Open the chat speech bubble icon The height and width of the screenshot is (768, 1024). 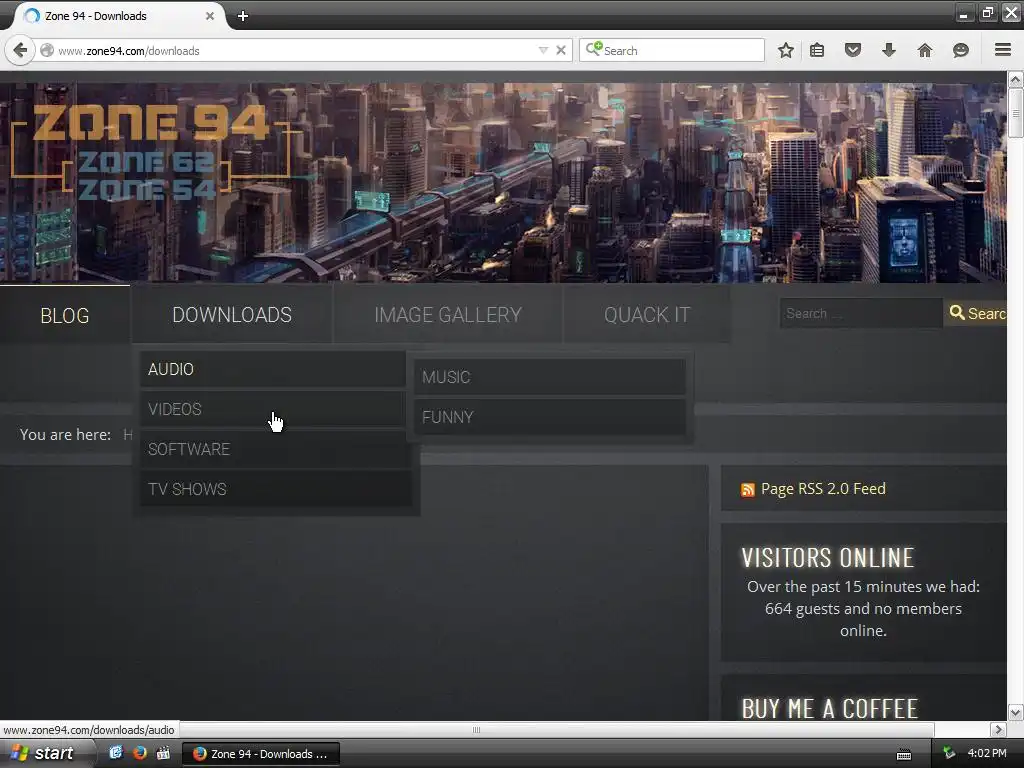point(960,50)
